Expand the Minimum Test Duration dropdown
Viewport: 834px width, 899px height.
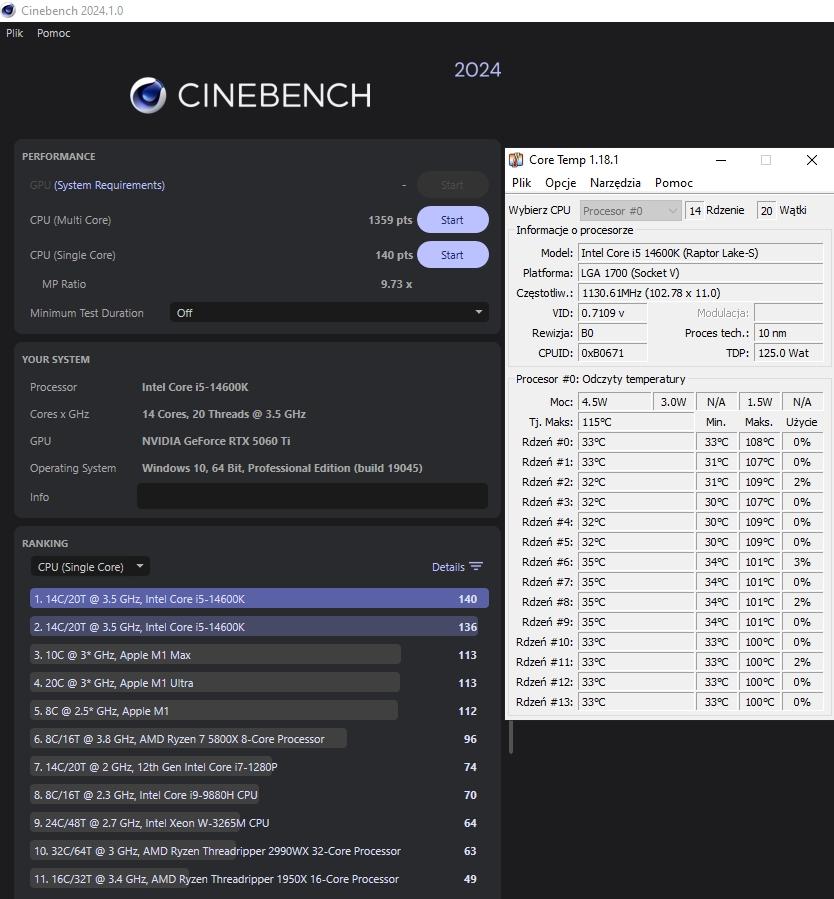pos(329,313)
